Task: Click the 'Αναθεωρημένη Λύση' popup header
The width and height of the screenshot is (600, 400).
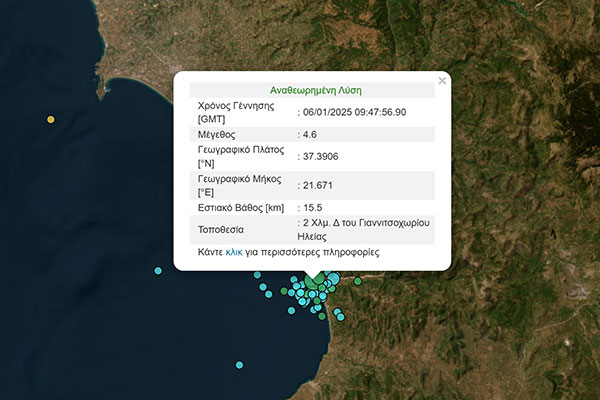Action: [x=312, y=89]
